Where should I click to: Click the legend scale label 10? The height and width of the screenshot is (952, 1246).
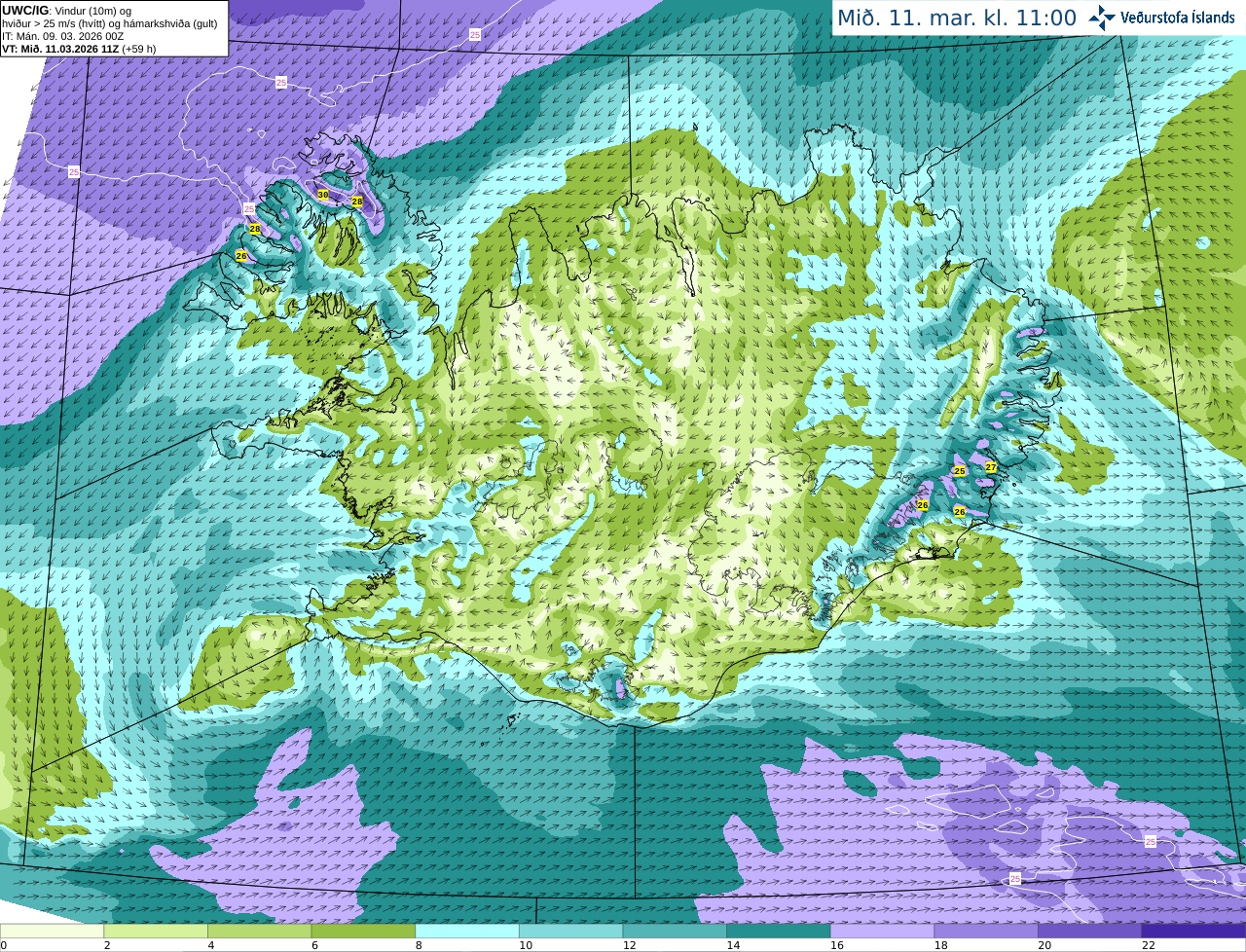click(526, 945)
